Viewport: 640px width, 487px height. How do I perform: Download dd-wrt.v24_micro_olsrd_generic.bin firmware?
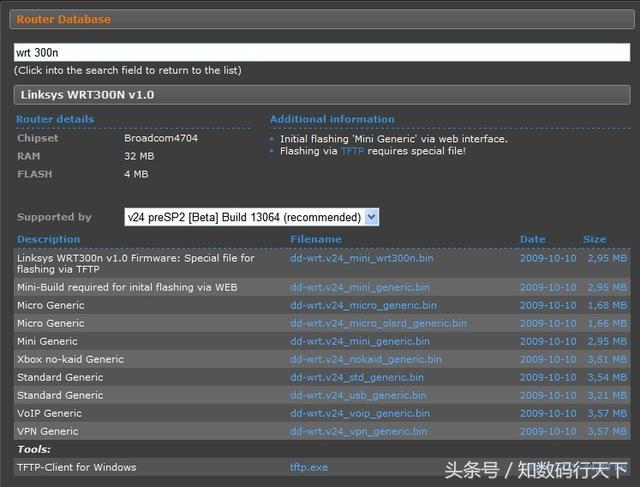point(378,323)
